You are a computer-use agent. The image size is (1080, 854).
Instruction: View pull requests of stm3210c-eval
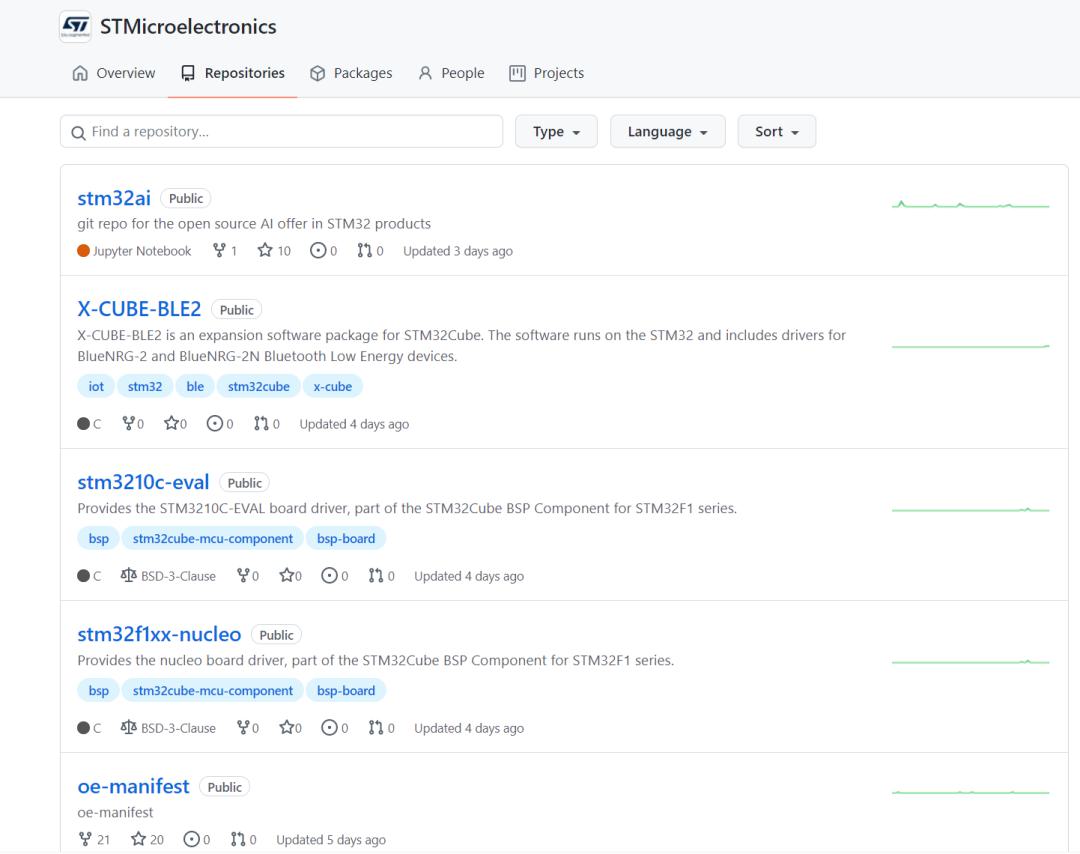click(x=382, y=576)
